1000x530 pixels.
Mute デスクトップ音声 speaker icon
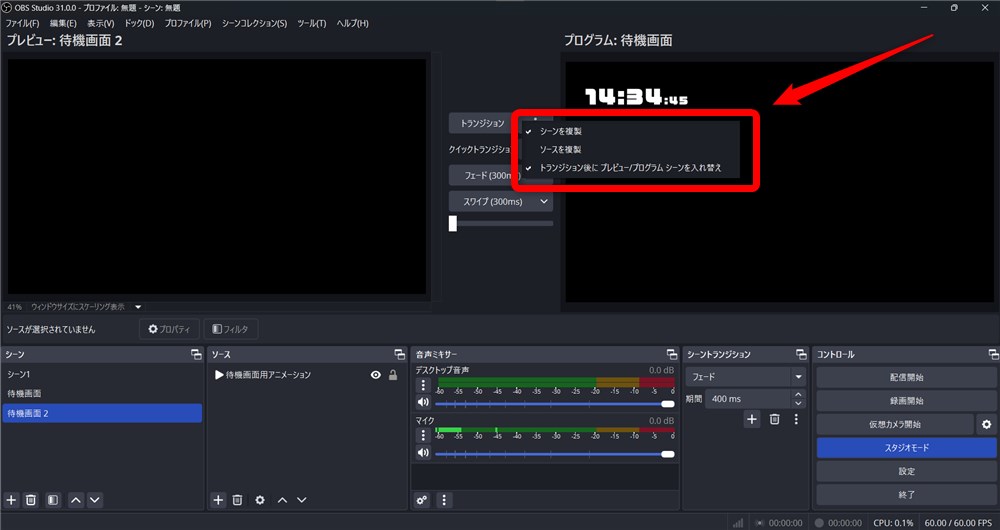coord(423,402)
